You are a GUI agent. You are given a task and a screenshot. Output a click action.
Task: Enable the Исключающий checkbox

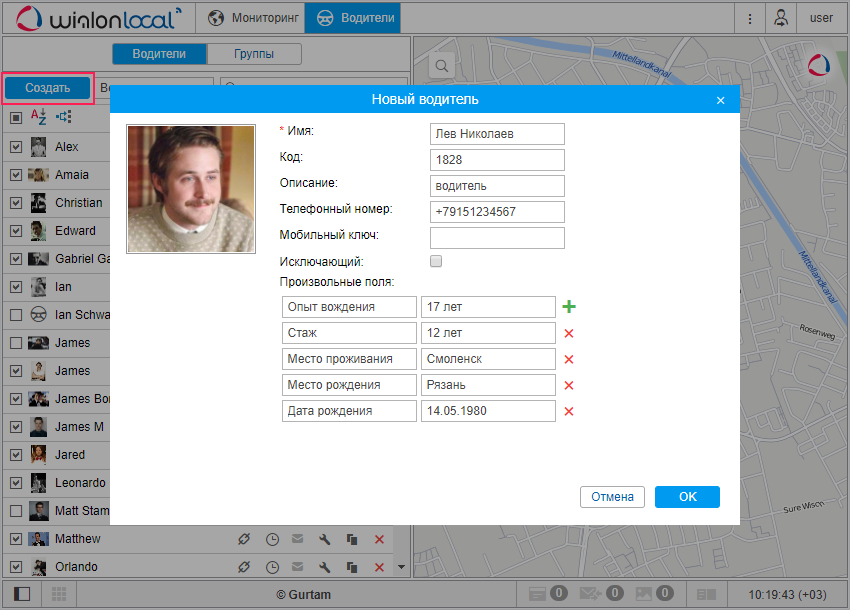click(435, 261)
